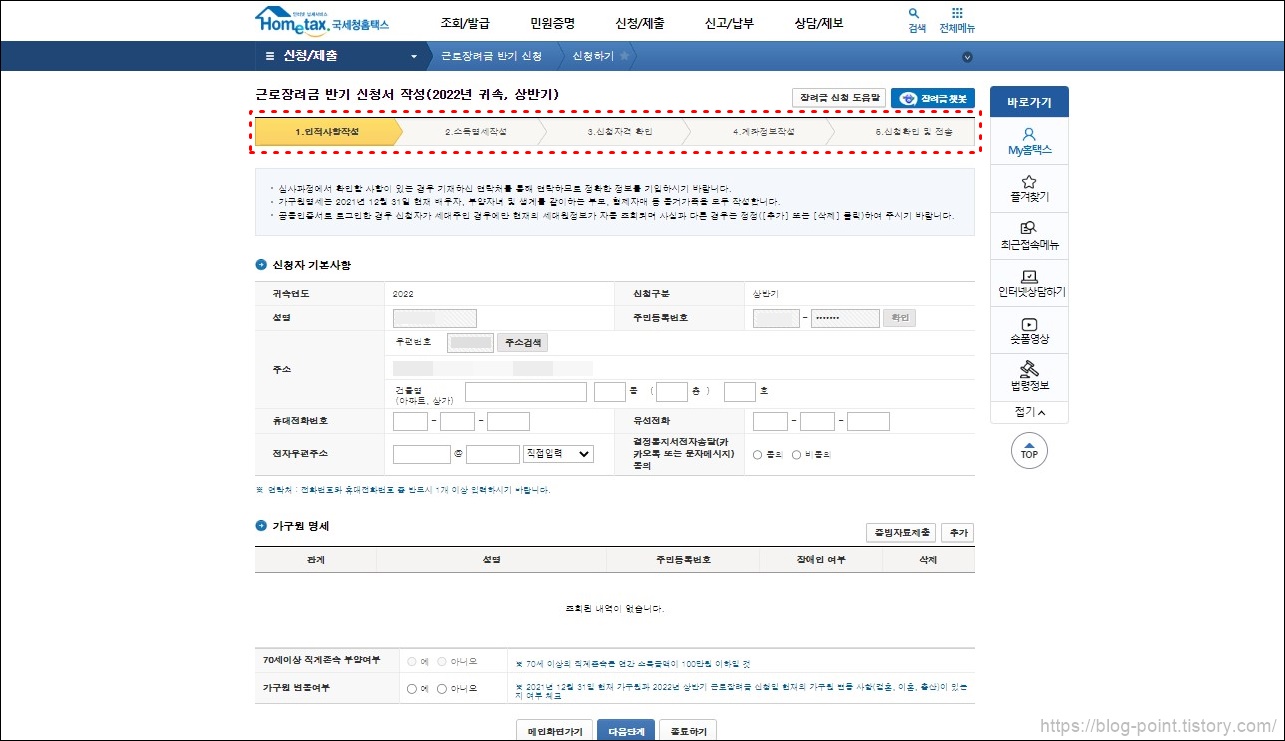Focus last 휴대전화번호 field
This screenshot has width=1285, height=741.
pyautogui.click(x=508, y=421)
